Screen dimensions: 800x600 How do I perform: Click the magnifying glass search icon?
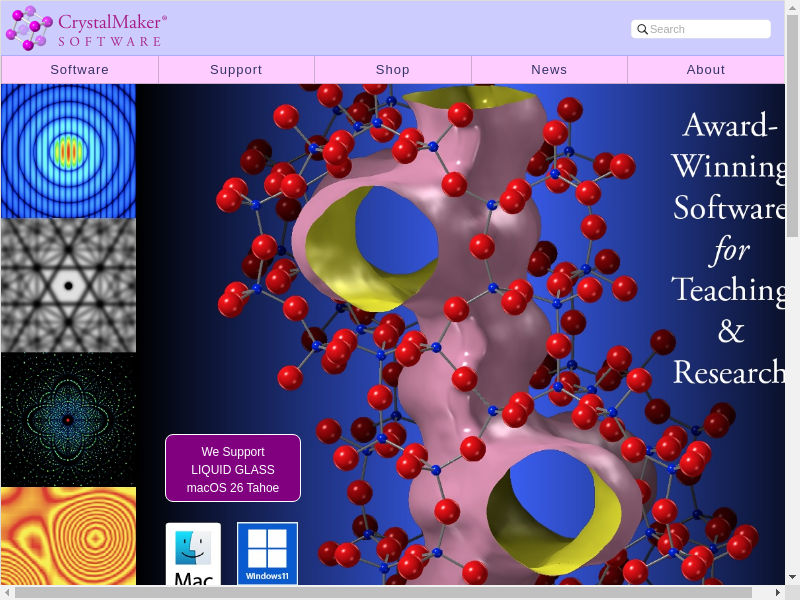coord(642,29)
